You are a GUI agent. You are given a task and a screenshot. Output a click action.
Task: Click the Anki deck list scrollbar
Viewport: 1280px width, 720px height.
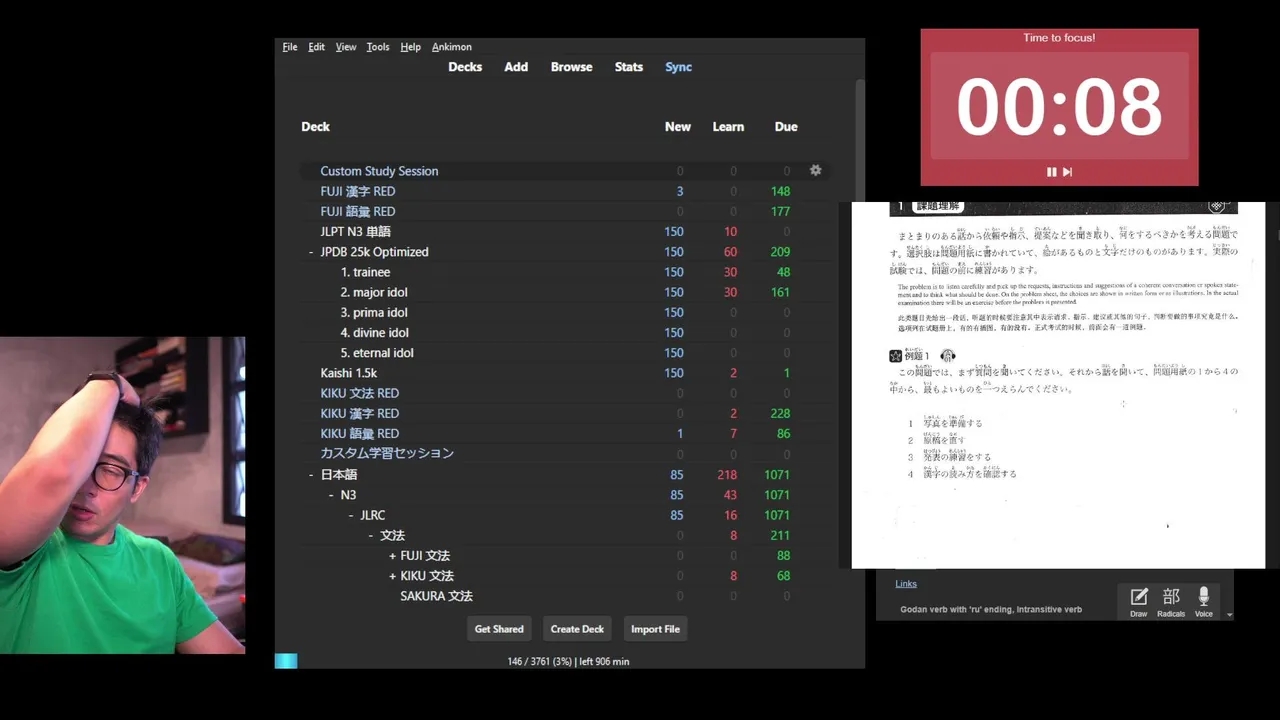click(860, 140)
